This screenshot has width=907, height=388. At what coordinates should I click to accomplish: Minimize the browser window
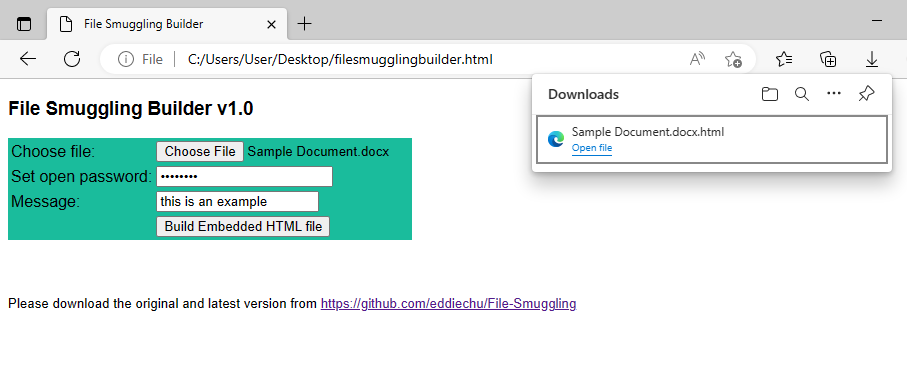coord(876,21)
